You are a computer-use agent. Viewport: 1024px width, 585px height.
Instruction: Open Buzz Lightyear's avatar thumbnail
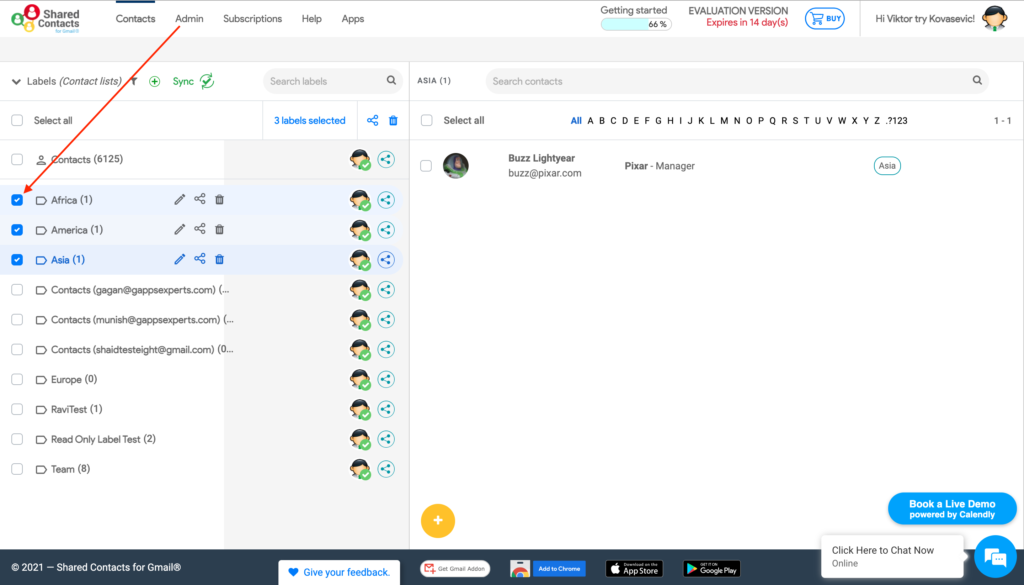click(x=456, y=166)
